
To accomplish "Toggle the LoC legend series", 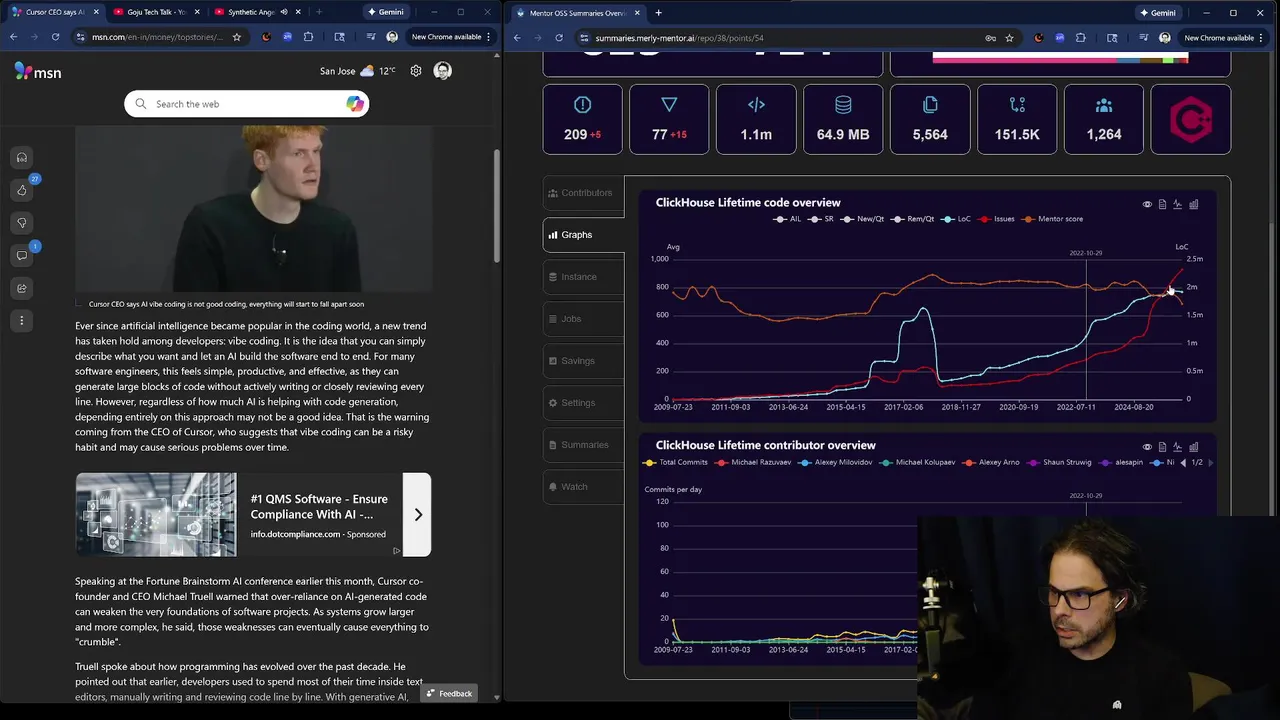I will (957, 219).
